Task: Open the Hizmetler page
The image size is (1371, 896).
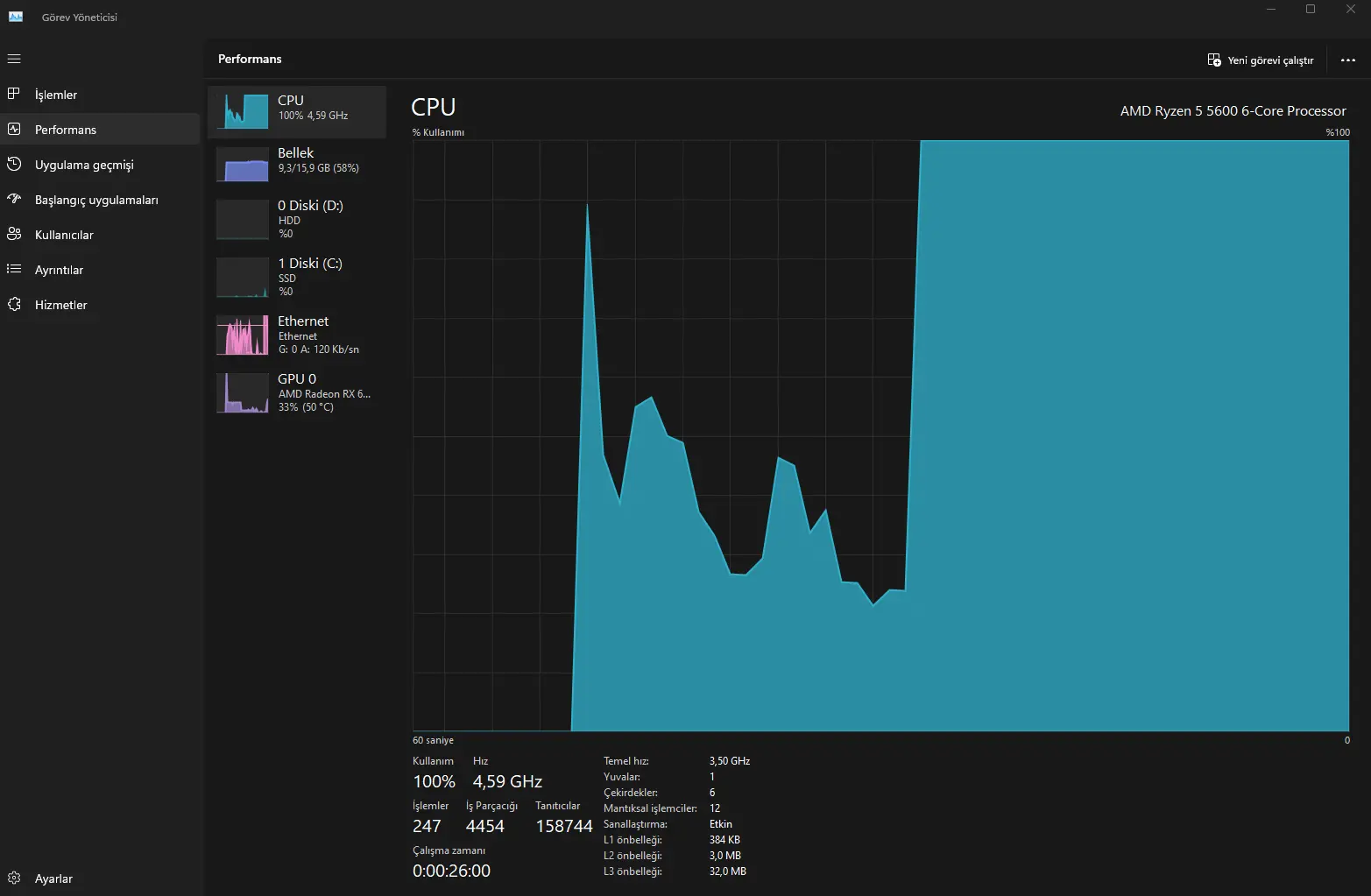Action: tap(101, 304)
